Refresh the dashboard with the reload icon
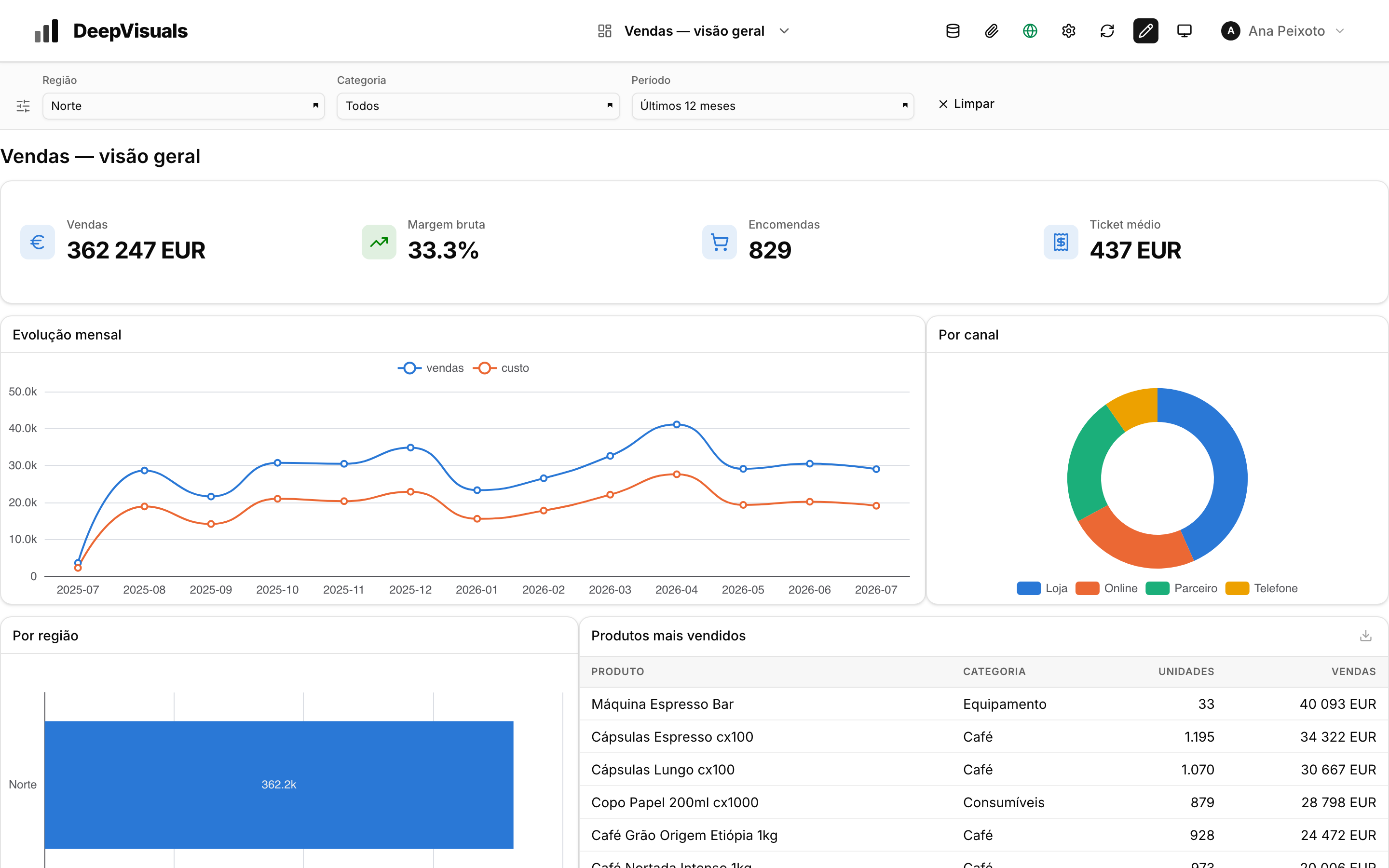The height and width of the screenshot is (868, 1389). click(x=1106, y=31)
